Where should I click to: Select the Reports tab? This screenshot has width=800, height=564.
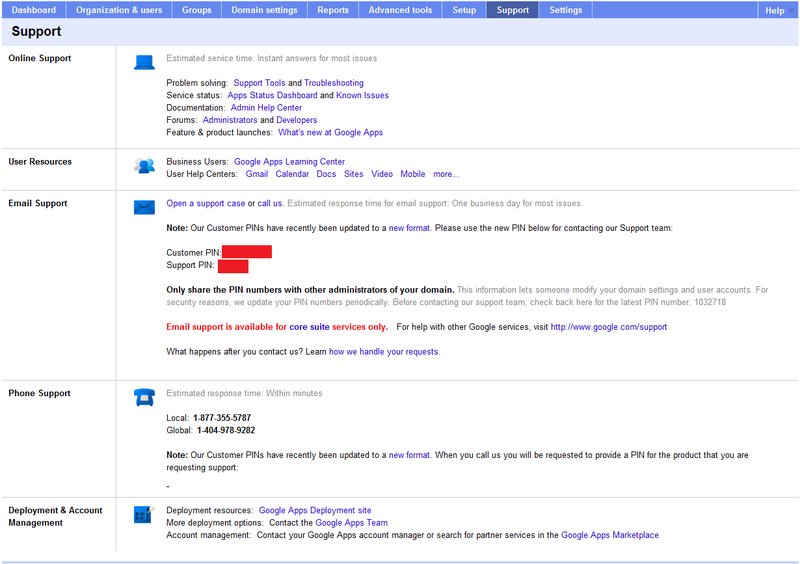point(333,10)
